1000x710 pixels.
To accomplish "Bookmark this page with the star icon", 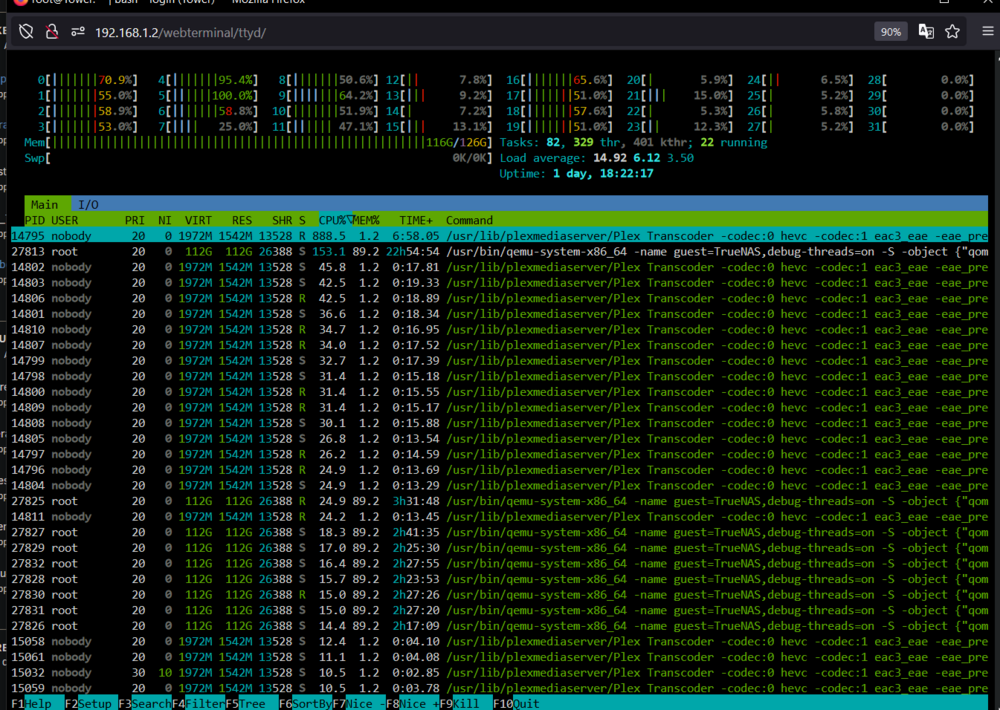I will click(952, 31).
